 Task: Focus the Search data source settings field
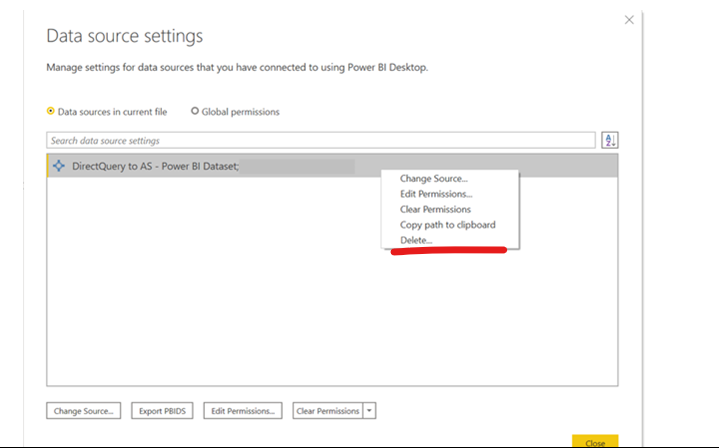tap(321, 140)
